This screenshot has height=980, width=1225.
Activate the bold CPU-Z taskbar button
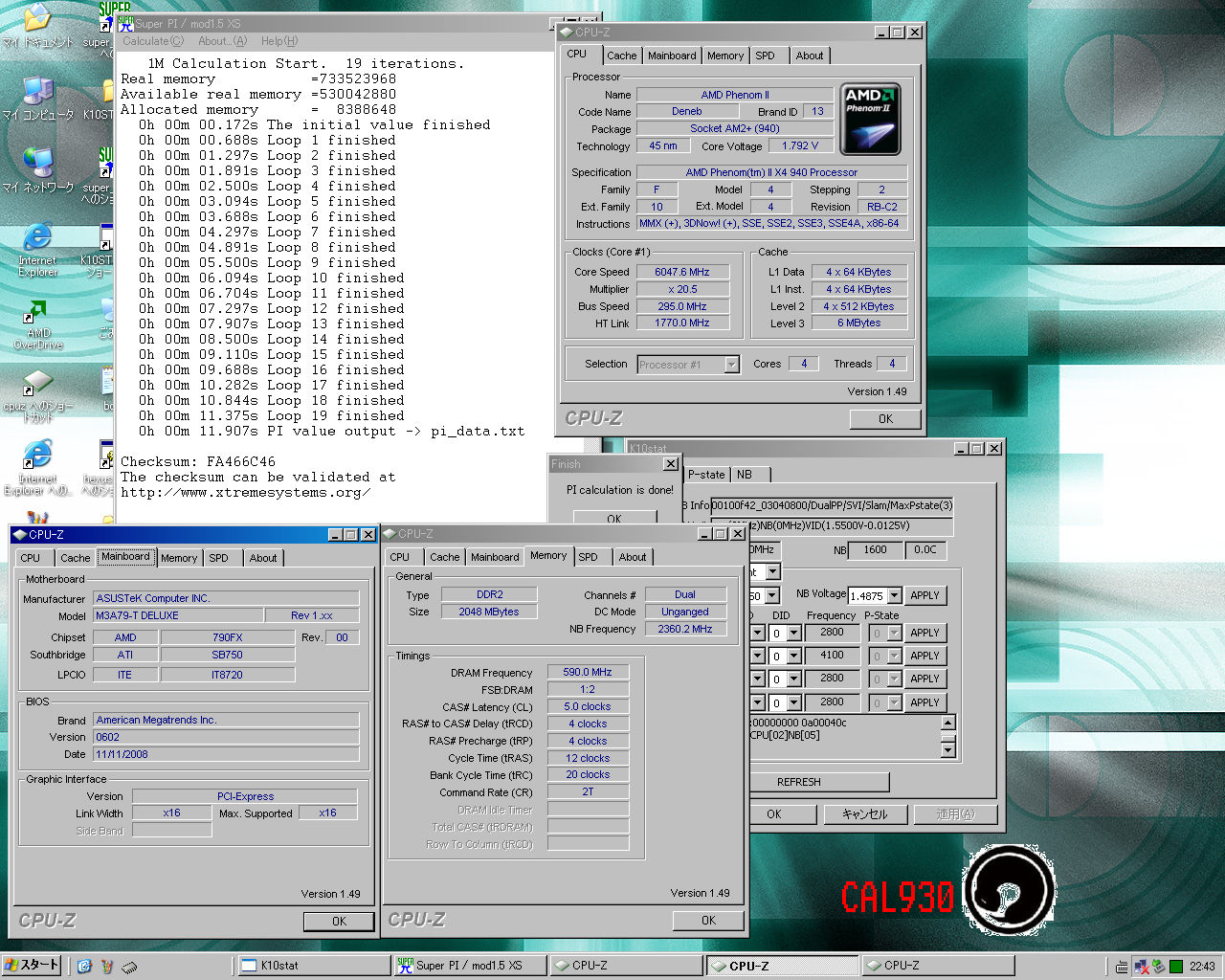(x=781, y=966)
